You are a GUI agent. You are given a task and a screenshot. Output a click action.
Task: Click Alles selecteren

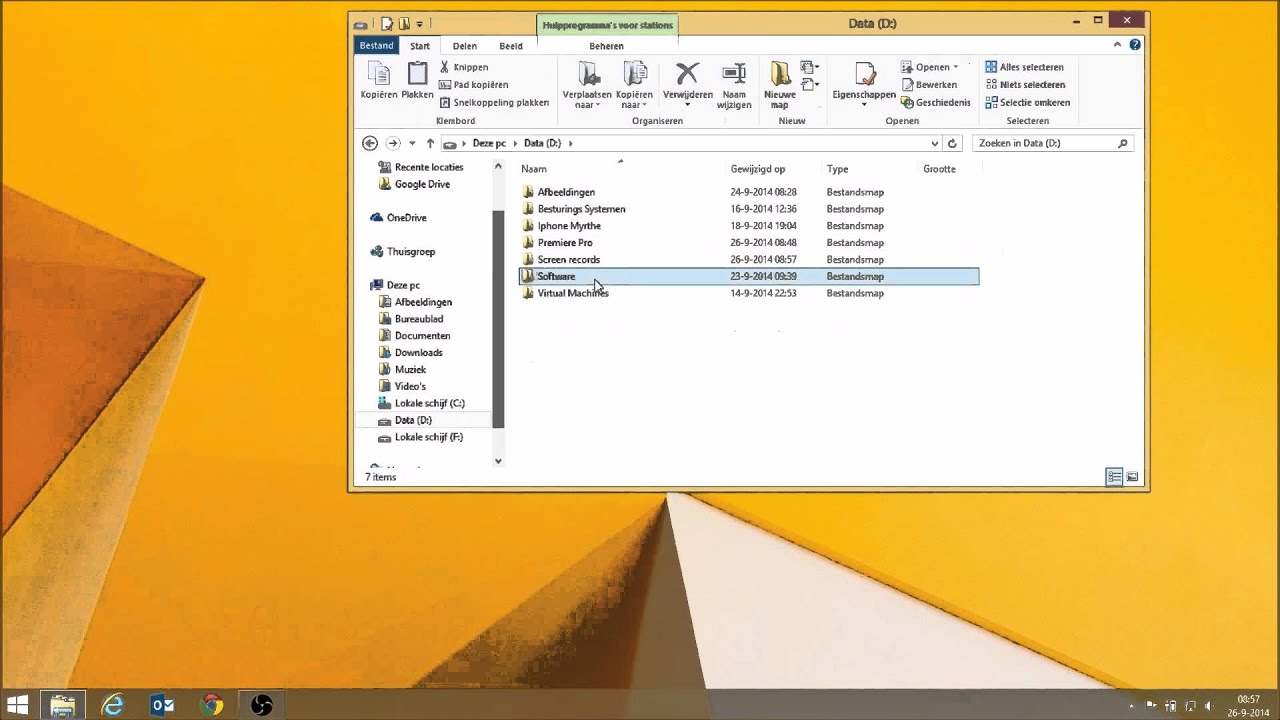1024,67
